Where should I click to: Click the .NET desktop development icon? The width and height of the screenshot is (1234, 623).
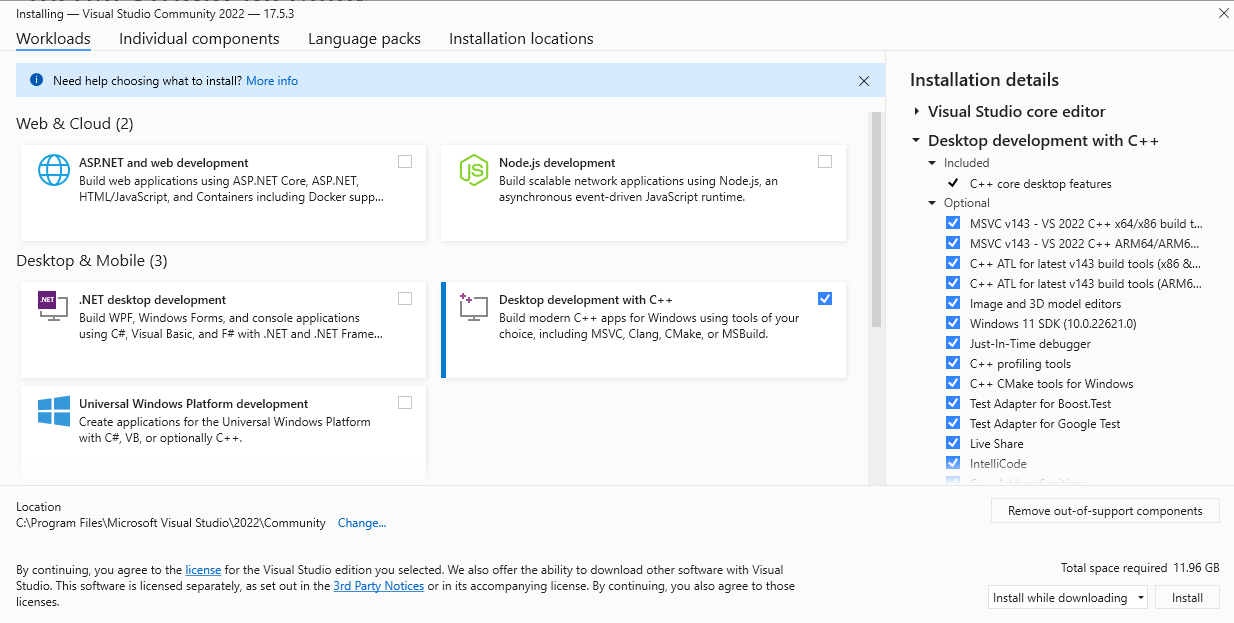coord(54,307)
